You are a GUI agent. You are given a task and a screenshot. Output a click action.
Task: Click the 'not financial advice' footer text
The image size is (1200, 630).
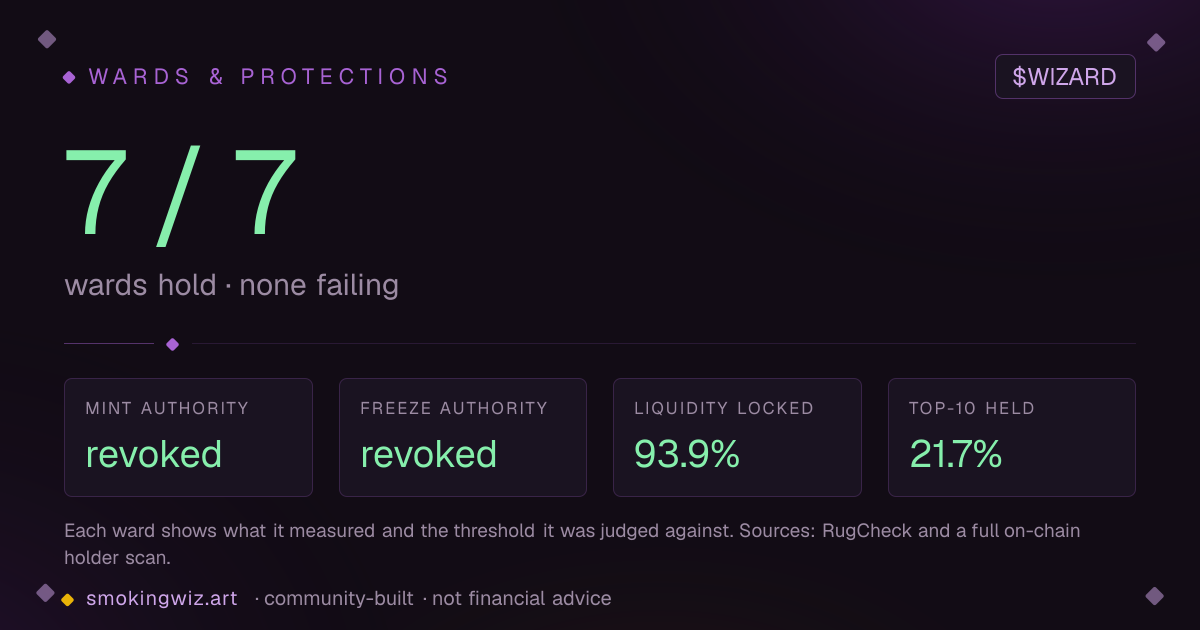pos(521,598)
